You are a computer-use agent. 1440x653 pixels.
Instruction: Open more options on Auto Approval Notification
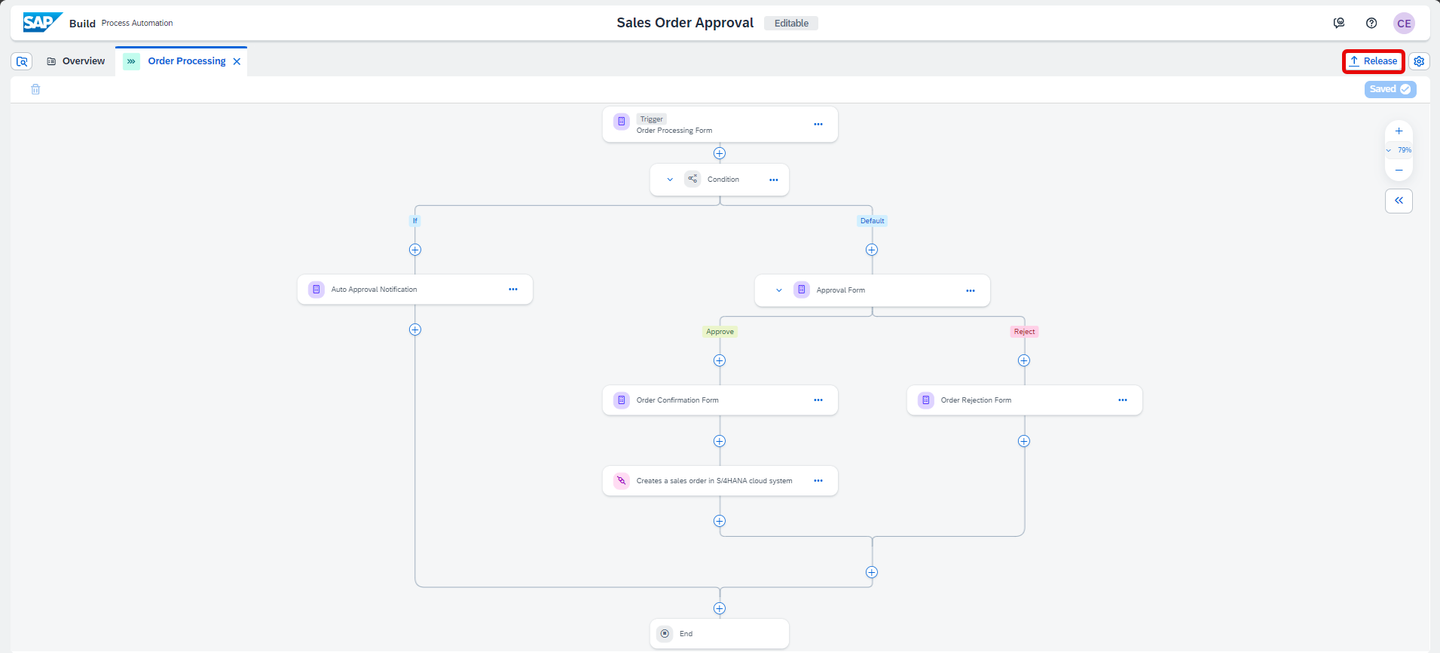(x=513, y=289)
